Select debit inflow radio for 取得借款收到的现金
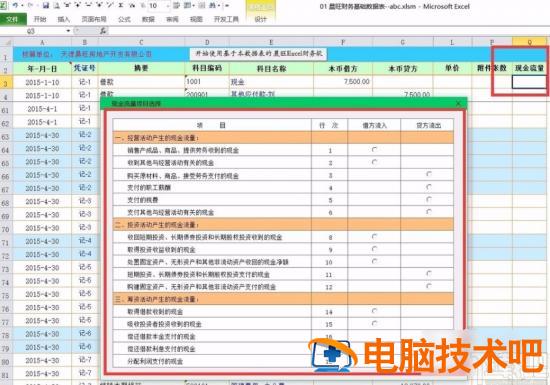The height and width of the screenshot is (385, 550). pos(374,311)
